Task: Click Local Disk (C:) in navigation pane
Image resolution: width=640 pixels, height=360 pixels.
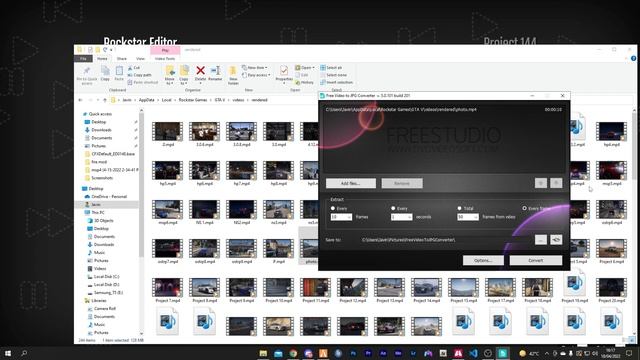Action: tap(106, 277)
